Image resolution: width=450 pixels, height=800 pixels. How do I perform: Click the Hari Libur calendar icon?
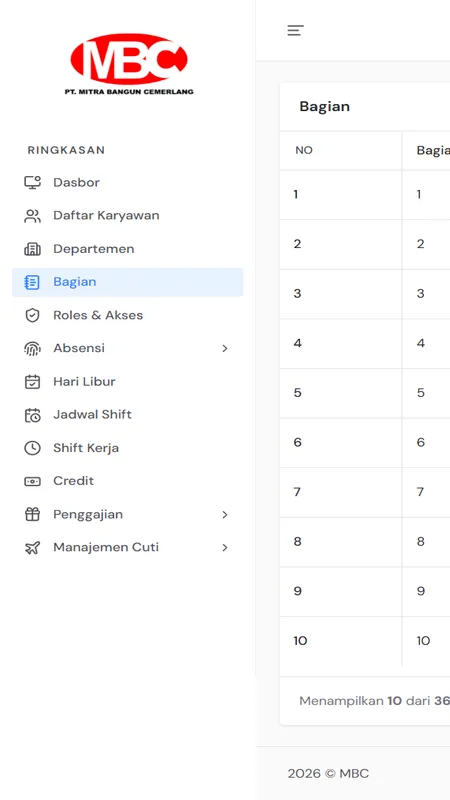click(x=32, y=382)
